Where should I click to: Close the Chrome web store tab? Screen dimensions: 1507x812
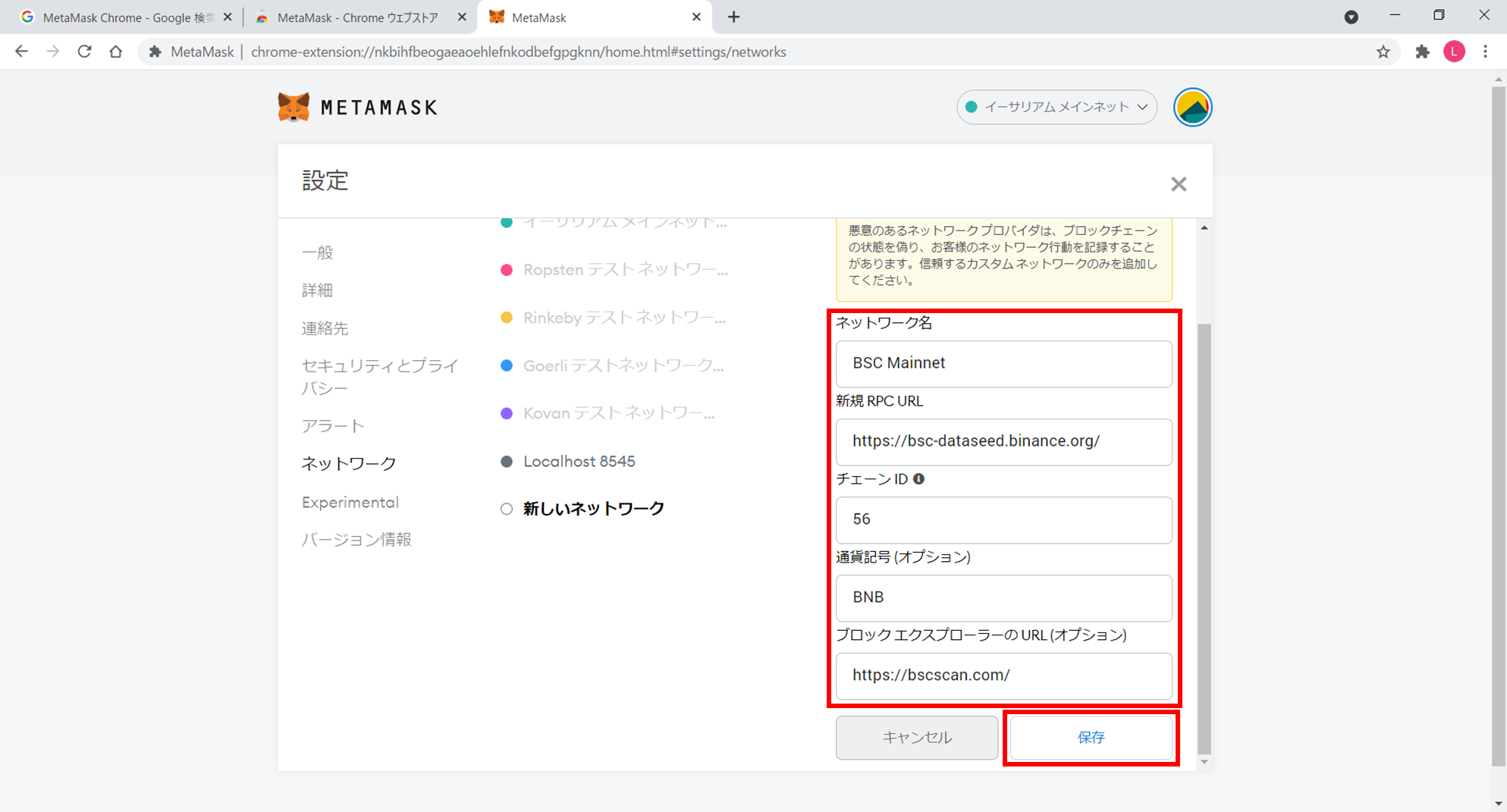tap(462, 17)
